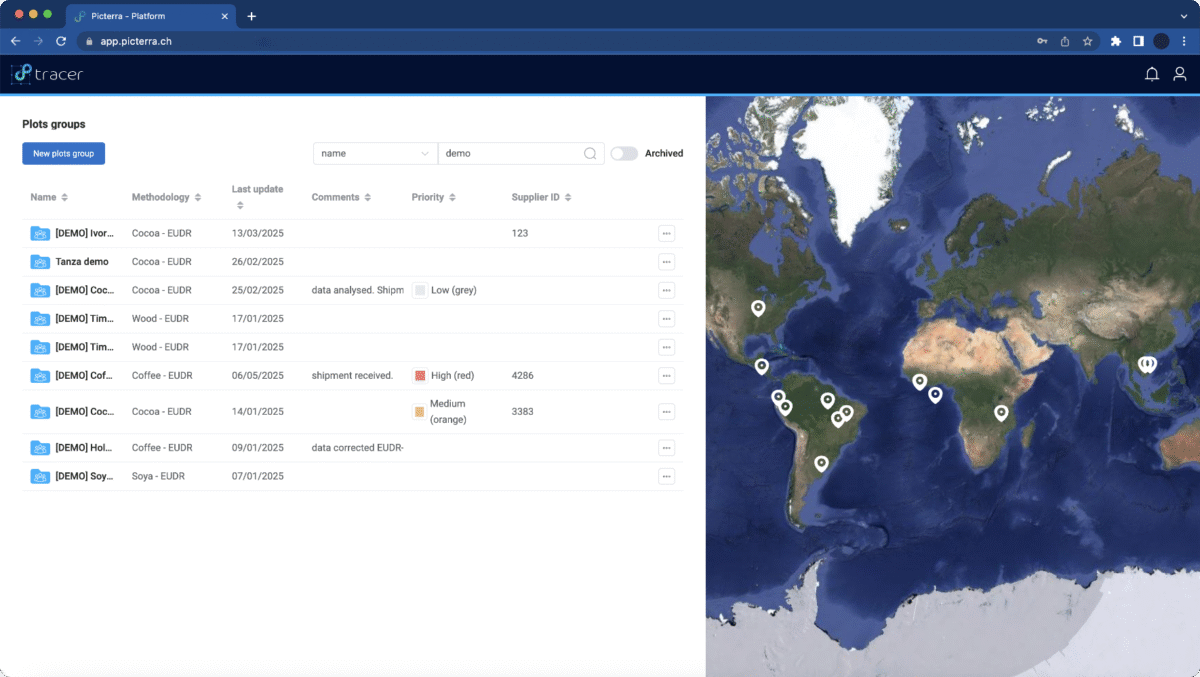Click the Tracer logo
This screenshot has width=1200, height=677.
(47, 74)
